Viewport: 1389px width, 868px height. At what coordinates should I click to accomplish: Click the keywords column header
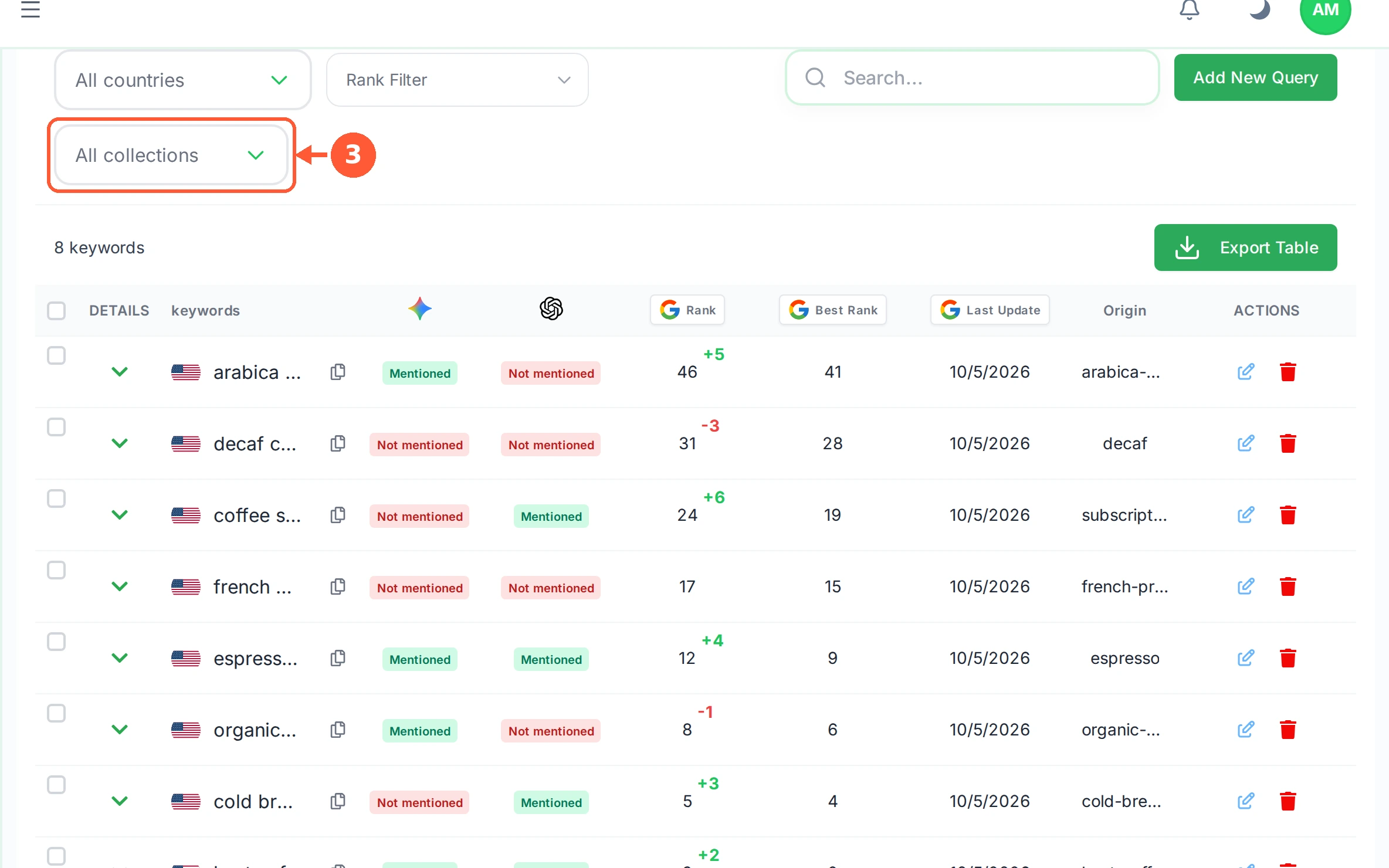coord(205,310)
